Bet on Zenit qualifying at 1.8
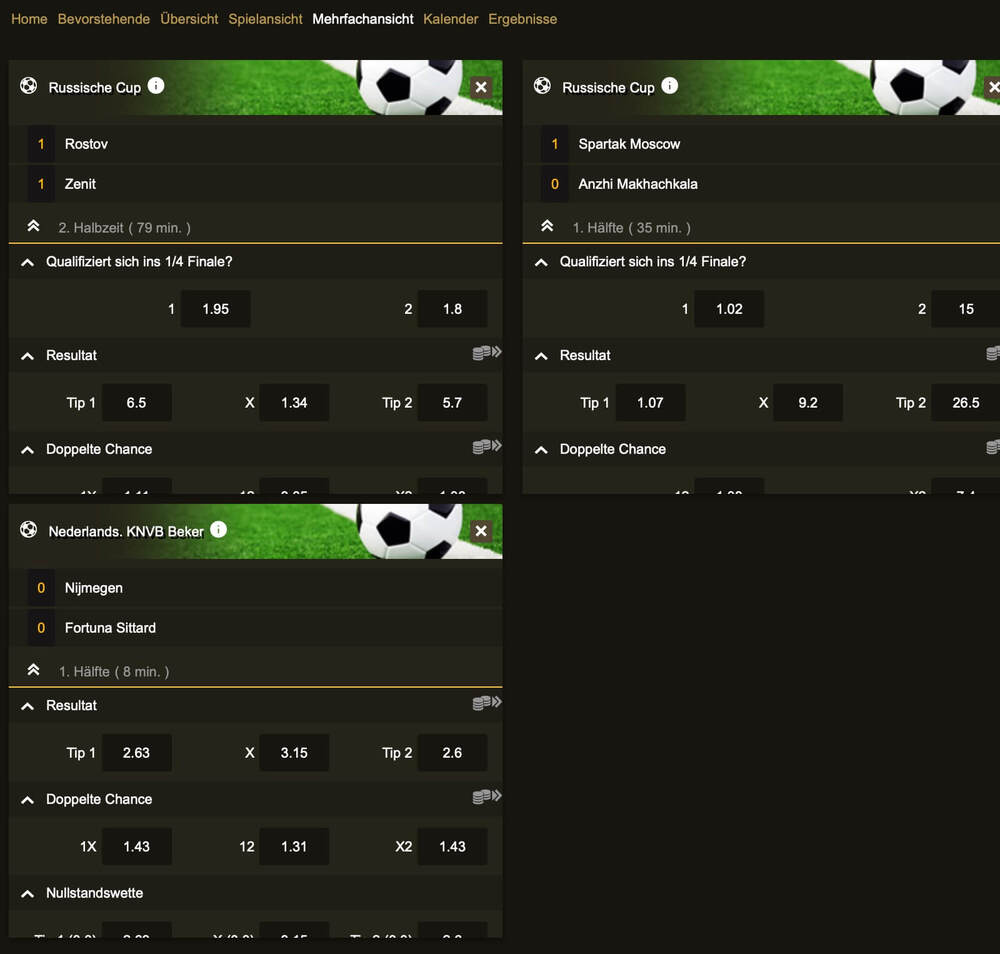Image resolution: width=1000 pixels, height=954 pixels. click(x=452, y=309)
